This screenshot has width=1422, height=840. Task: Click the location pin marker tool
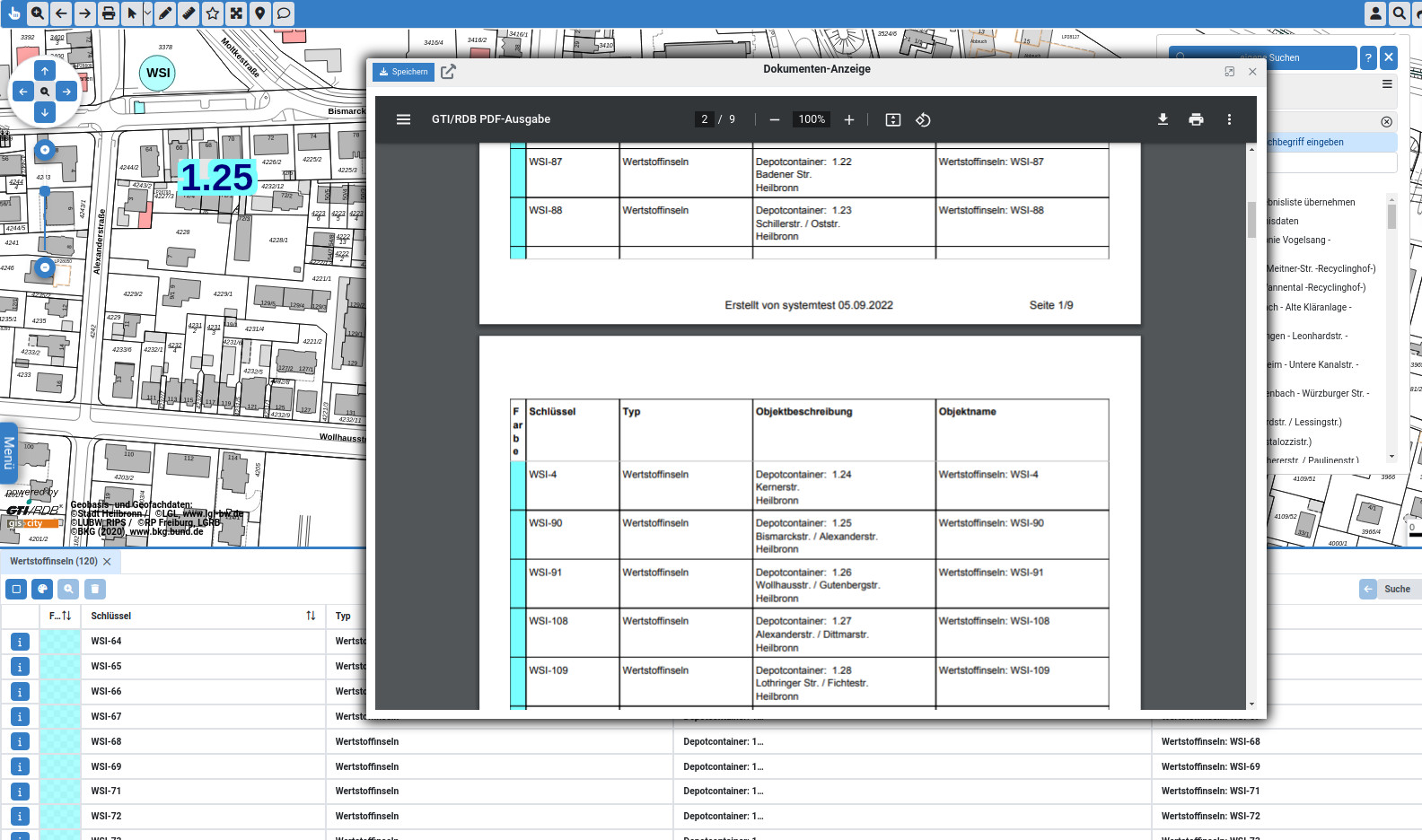259,13
